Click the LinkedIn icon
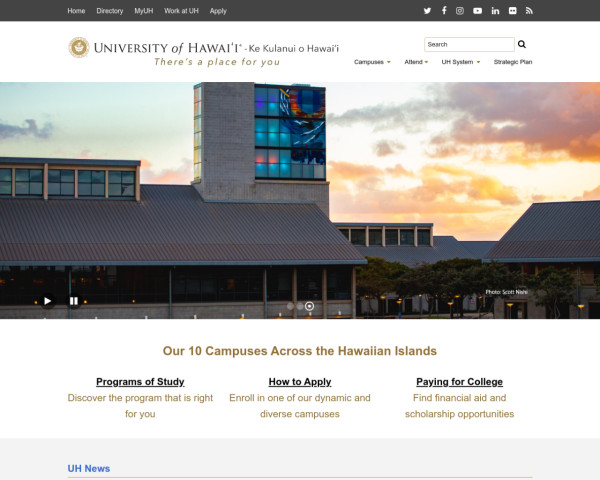This screenshot has height=480, width=600. [495, 10]
